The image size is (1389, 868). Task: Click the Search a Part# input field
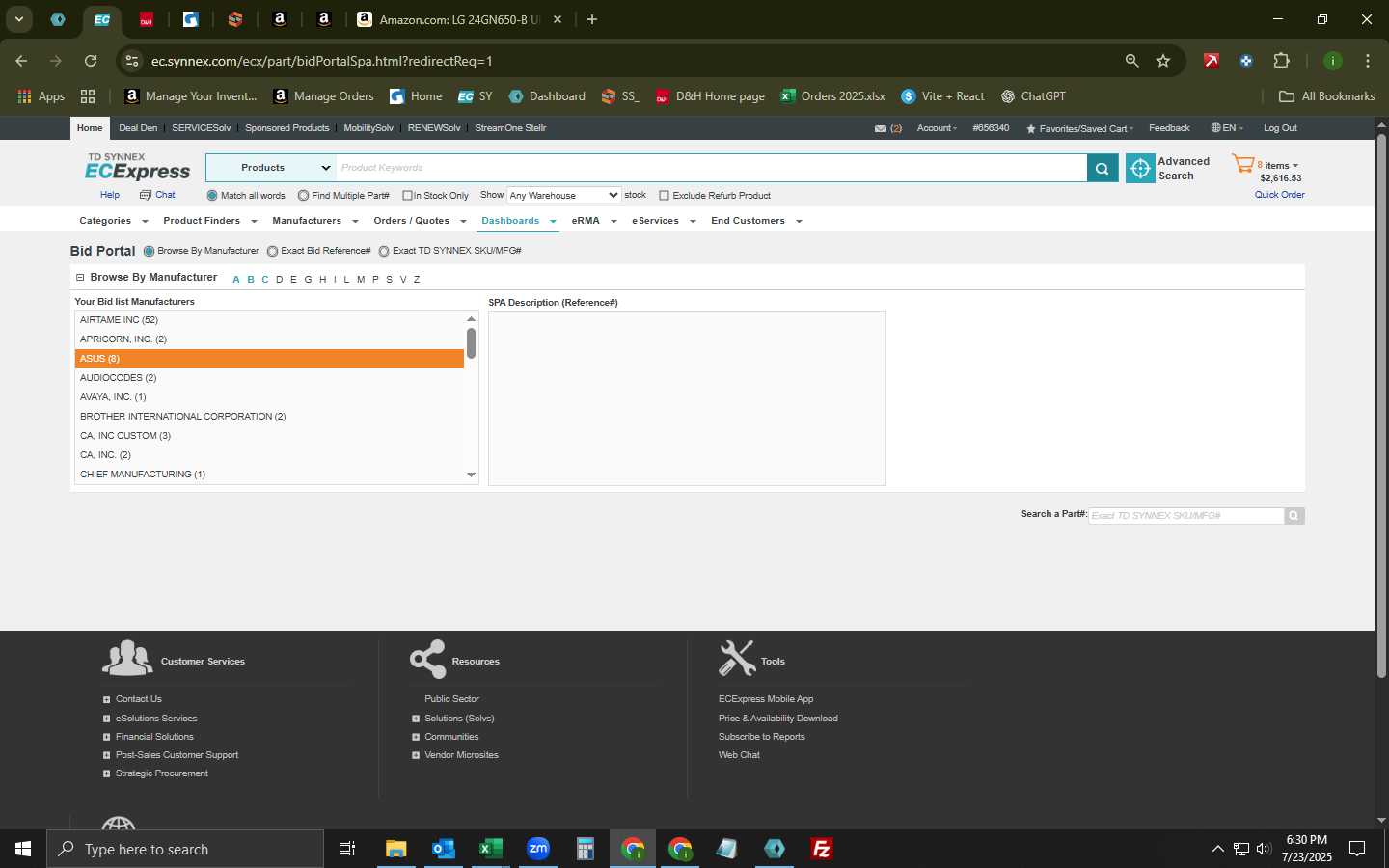point(1186,516)
